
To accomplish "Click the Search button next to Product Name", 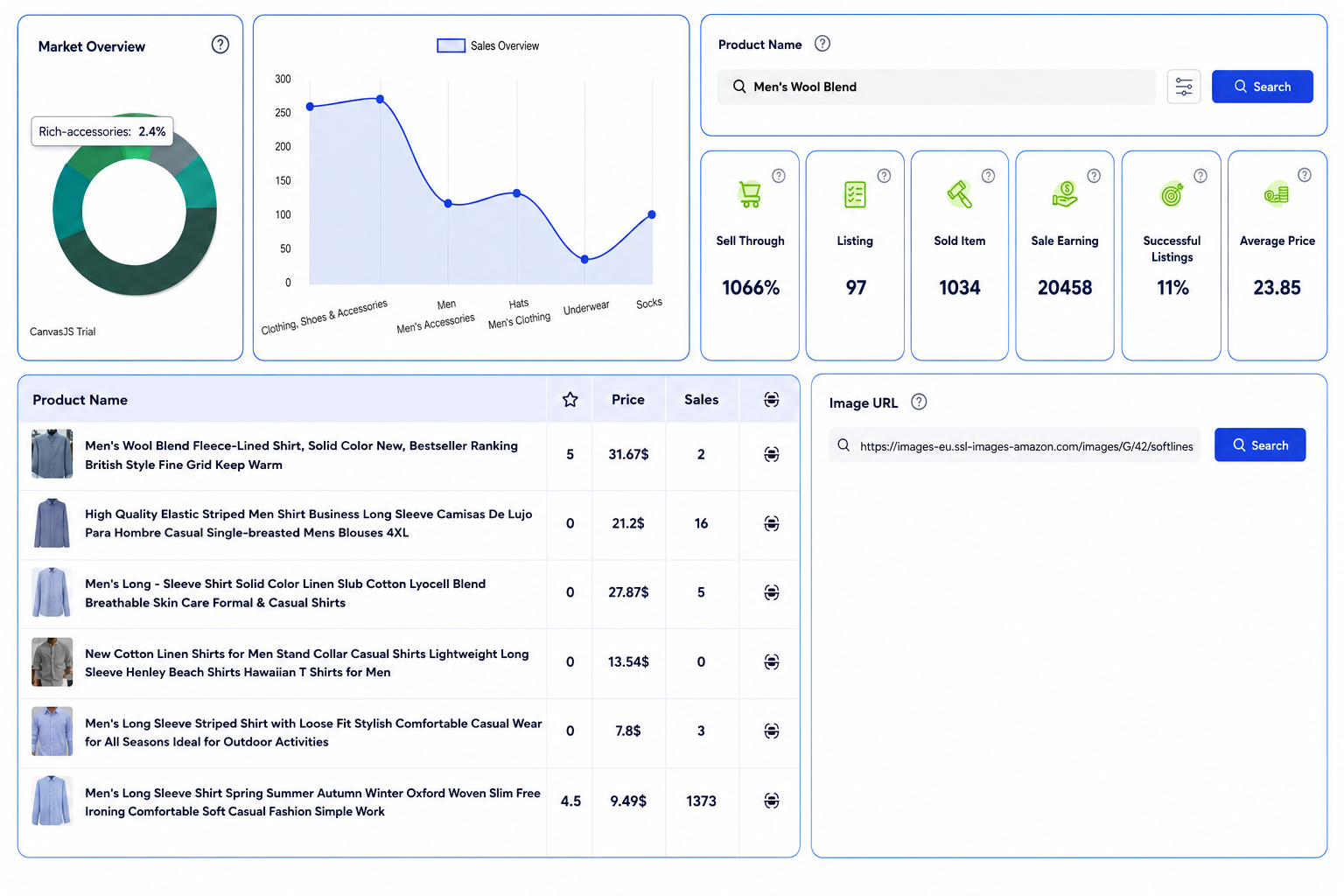I will (x=1262, y=87).
